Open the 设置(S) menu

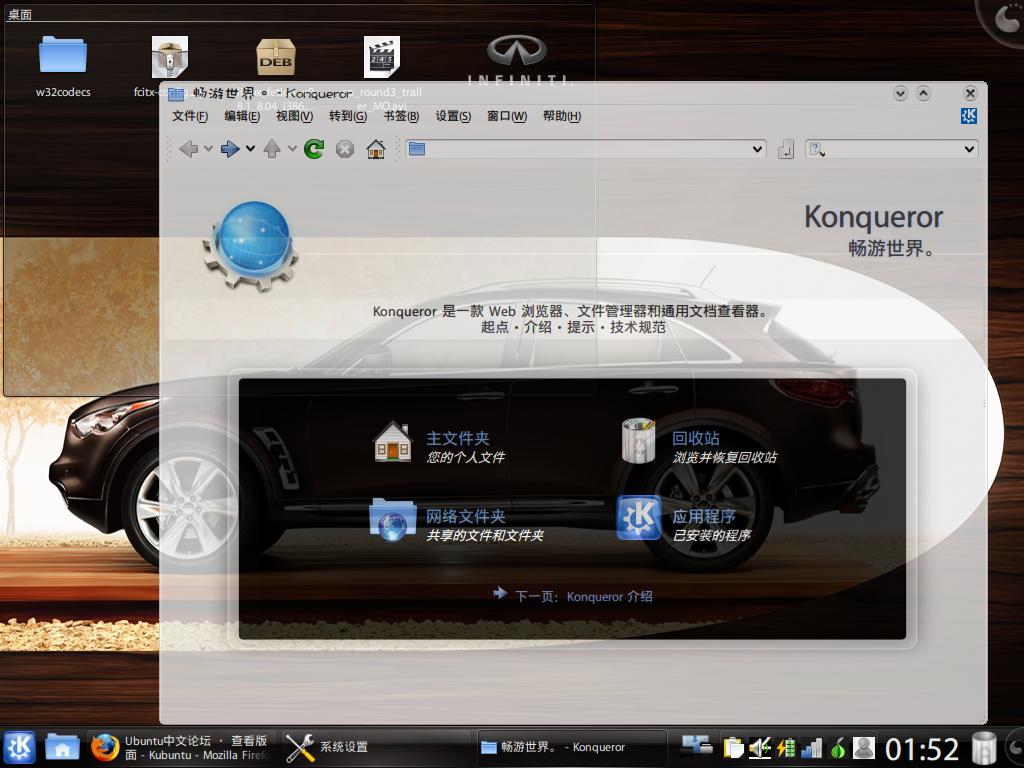pos(453,116)
